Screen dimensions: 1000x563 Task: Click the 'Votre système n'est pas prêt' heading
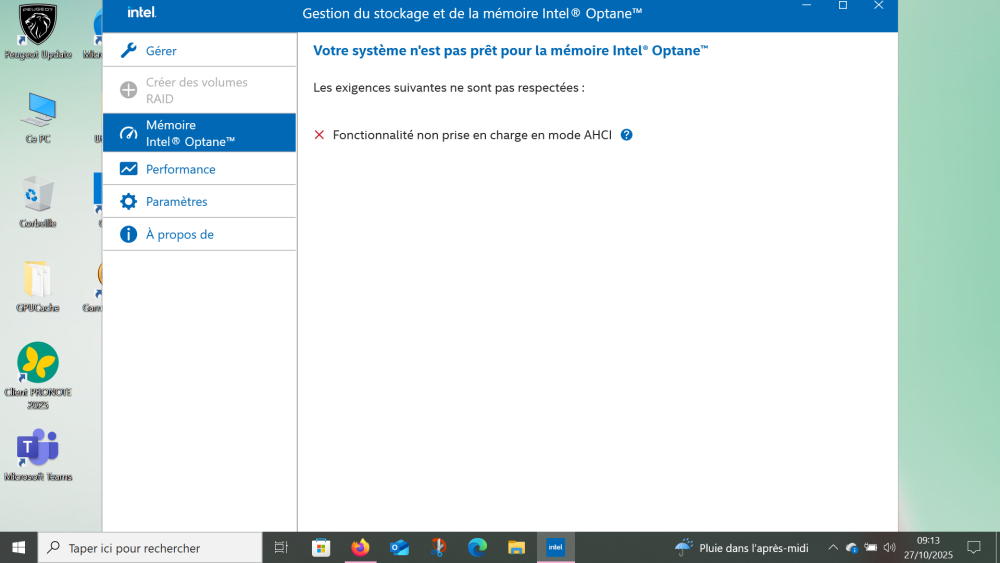click(510, 50)
